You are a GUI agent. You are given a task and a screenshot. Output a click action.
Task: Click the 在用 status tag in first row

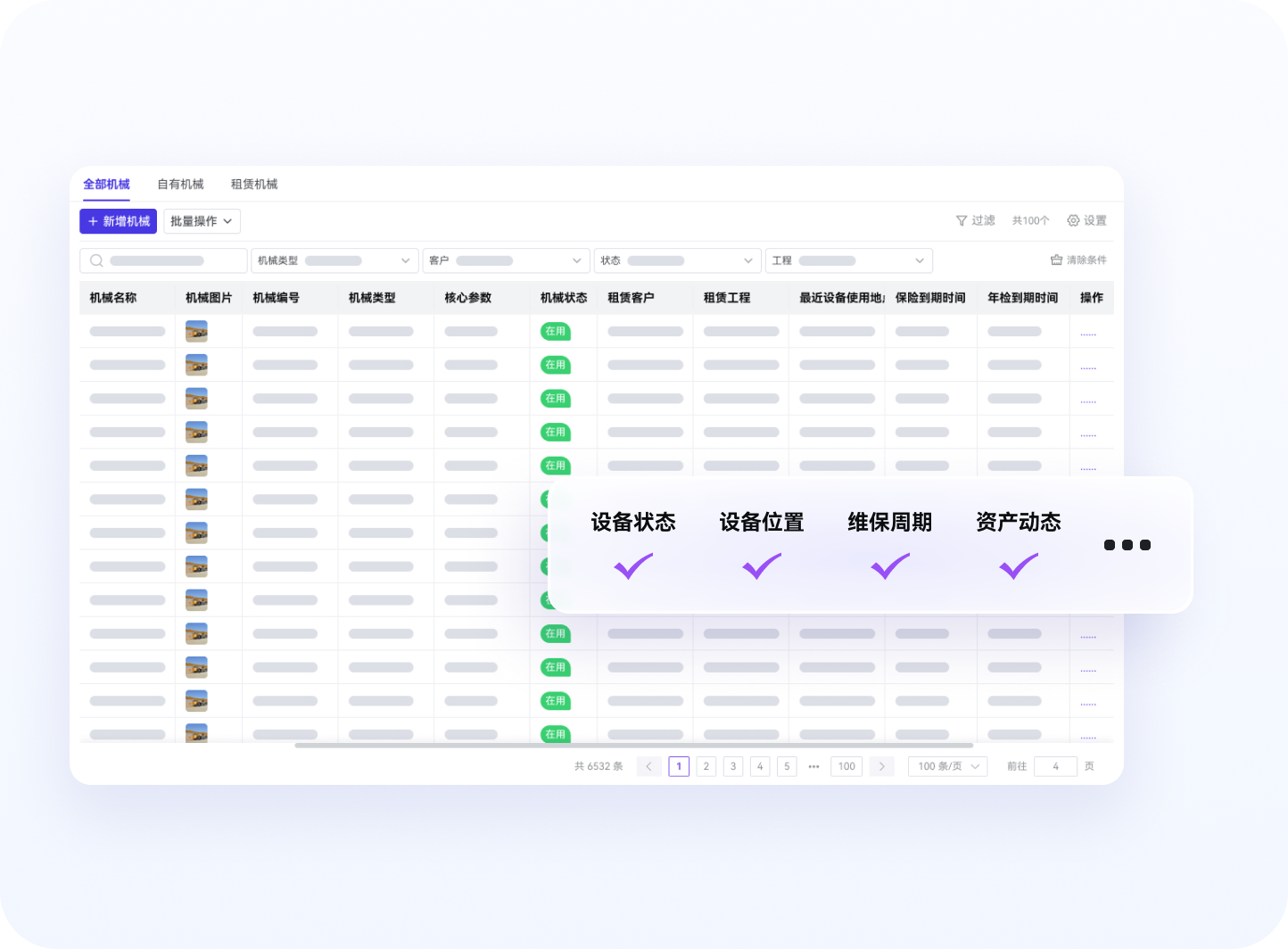tap(555, 331)
